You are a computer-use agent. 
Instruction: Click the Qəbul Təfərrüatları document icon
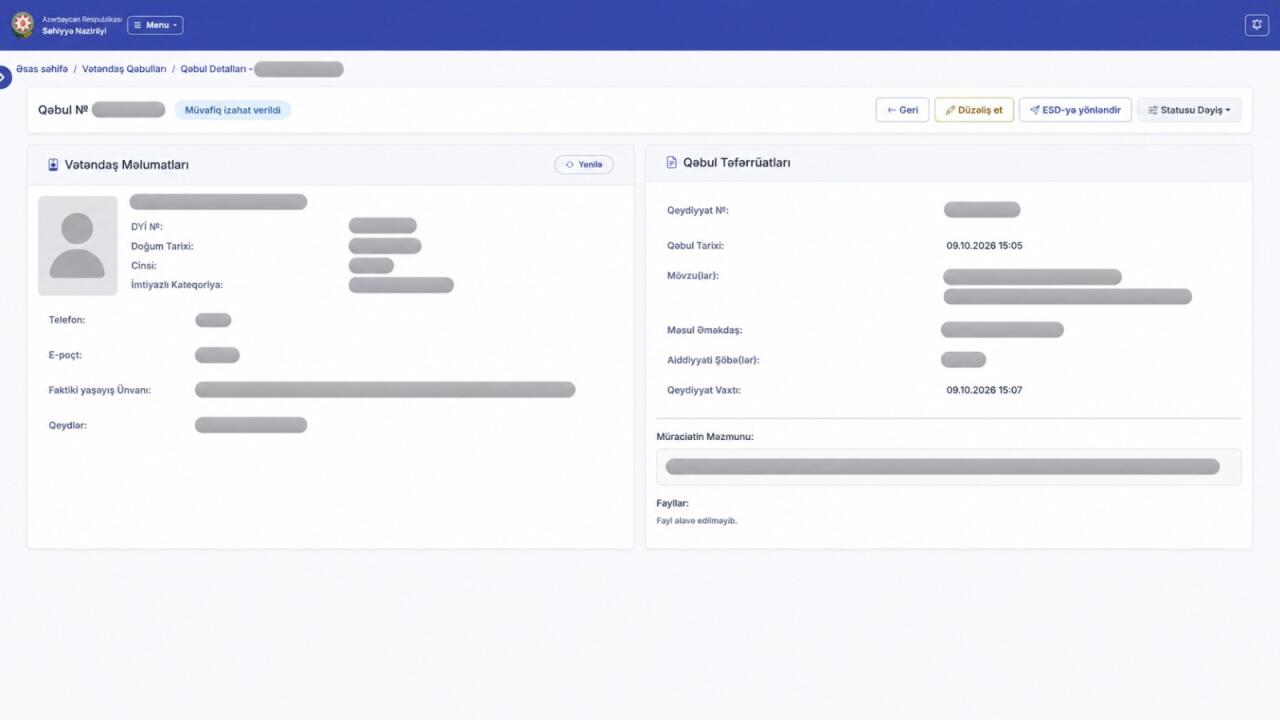(x=672, y=162)
